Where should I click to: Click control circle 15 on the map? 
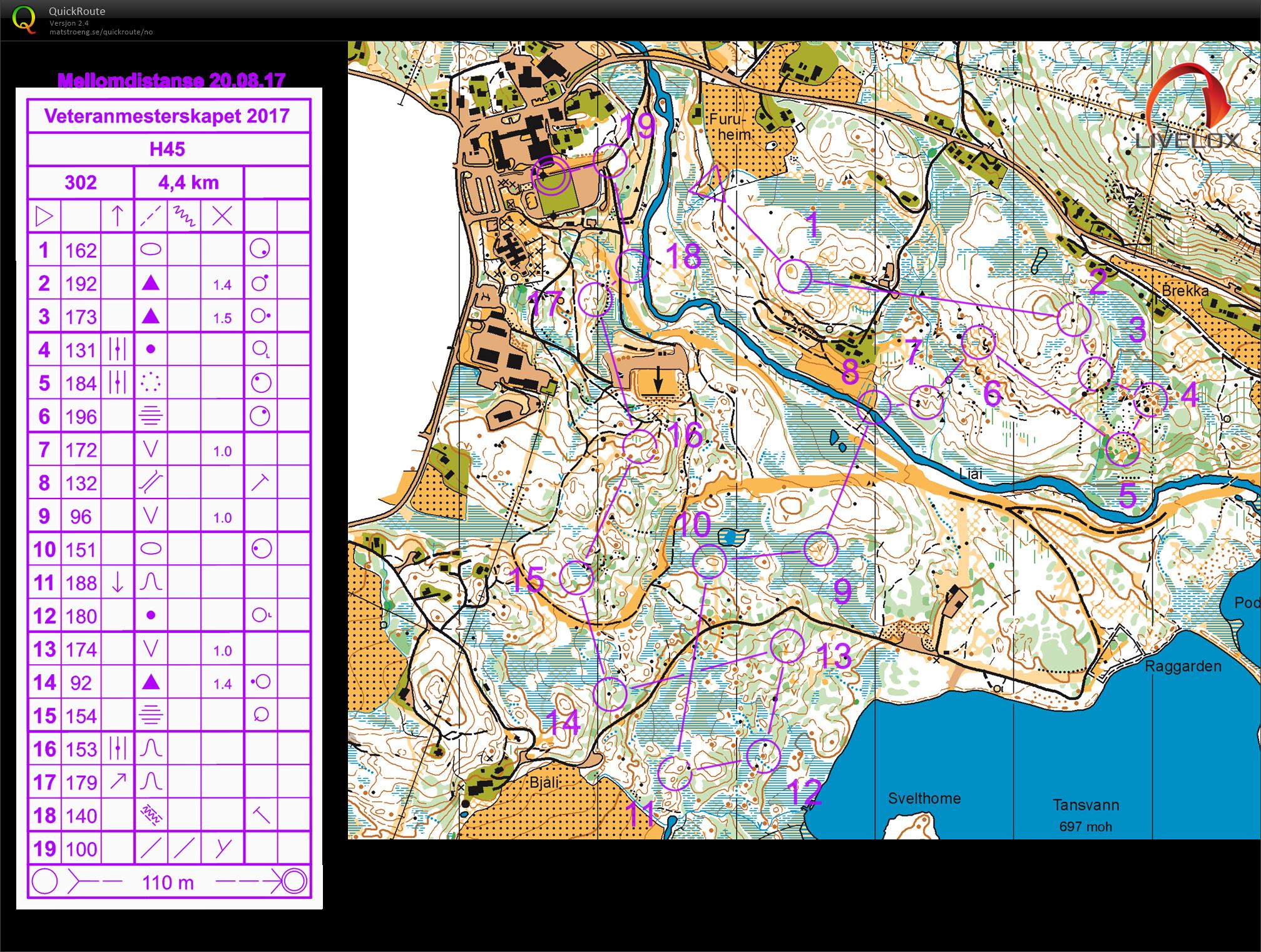click(x=576, y=577)
